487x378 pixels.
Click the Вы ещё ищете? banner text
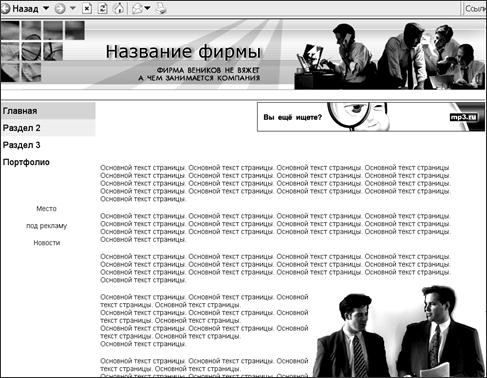(x=293, y=117)
